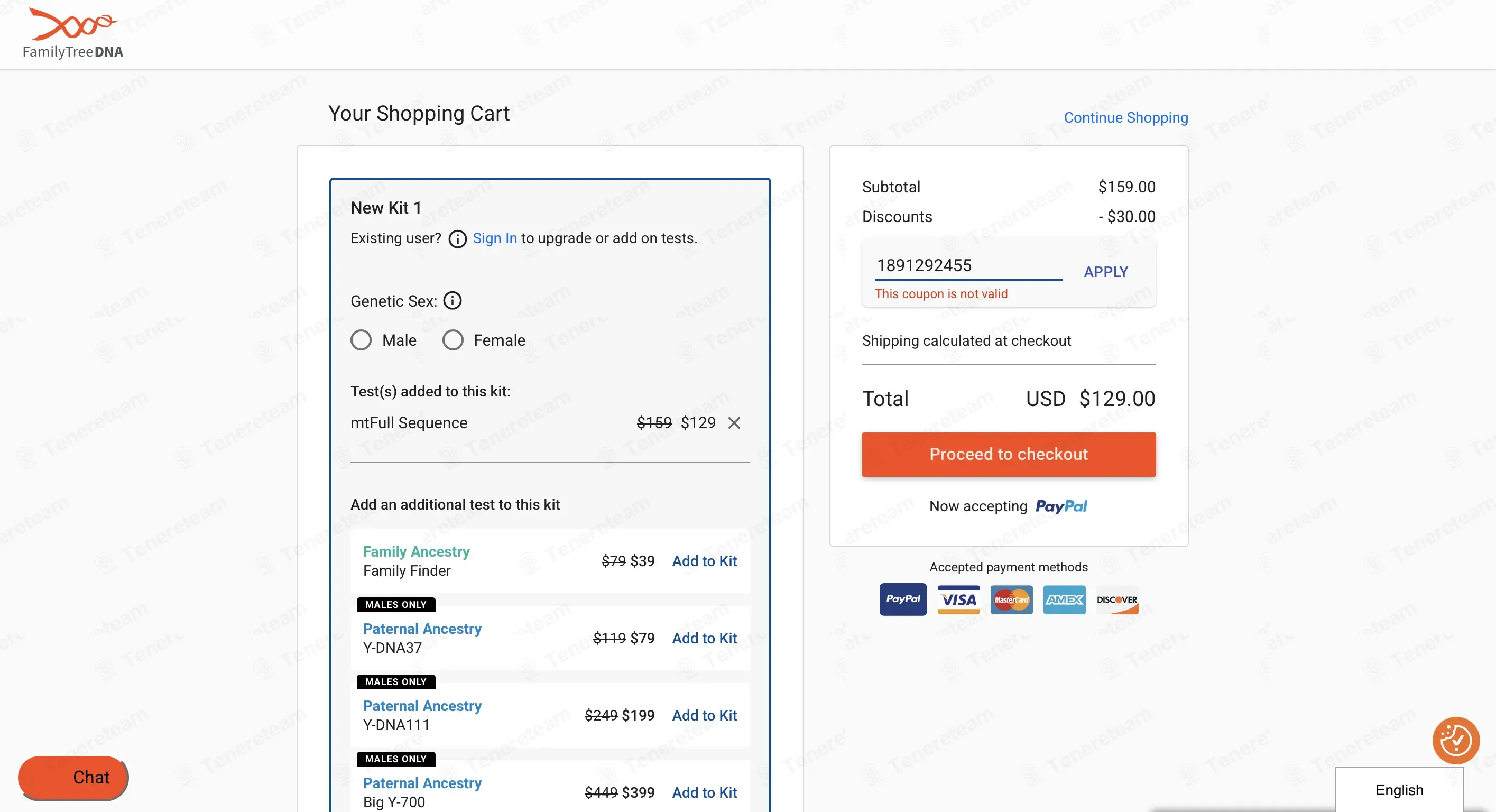Image resolution: width=1496 pixels, height=812 pixels.
Task: Click 'This coupon is not valid' message
Action: click(x=941, y=294)
